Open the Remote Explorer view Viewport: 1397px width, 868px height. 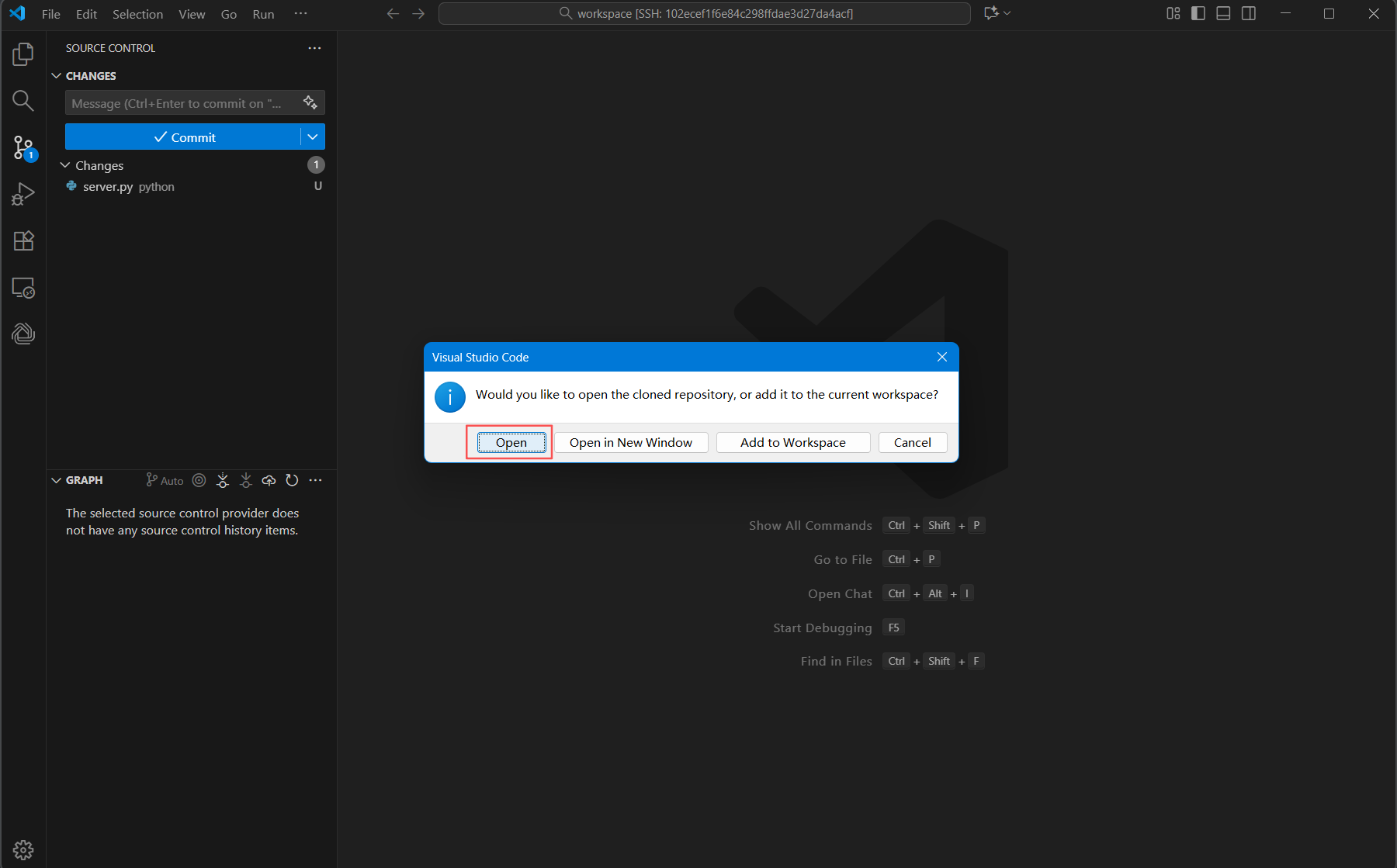click(x=23, y=288)
